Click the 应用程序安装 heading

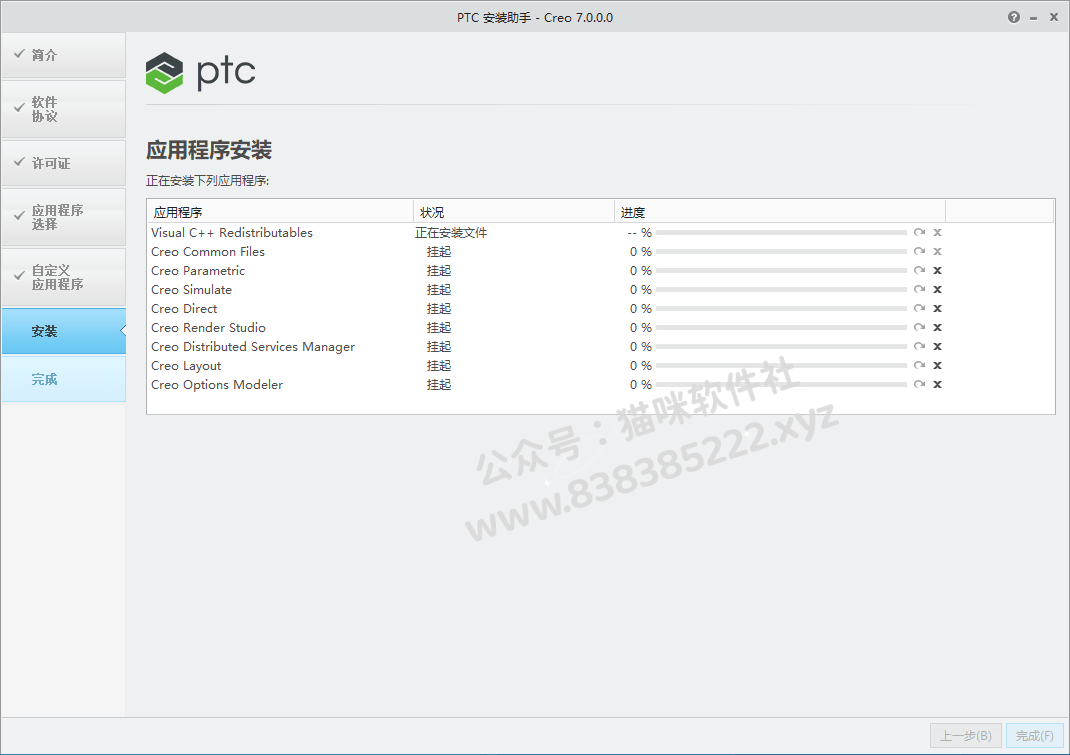[x=209, y=150]
